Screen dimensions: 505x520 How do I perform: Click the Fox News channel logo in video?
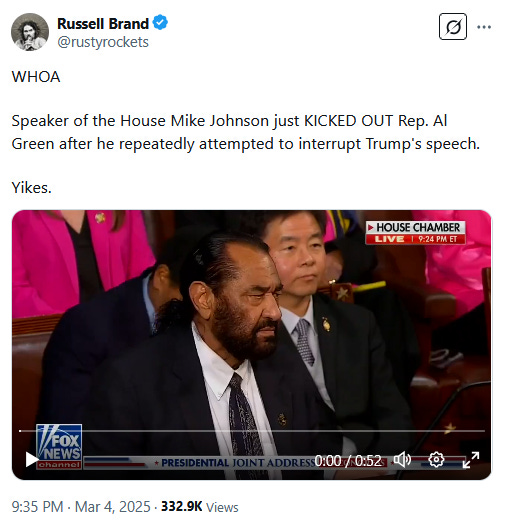pos(59,446)
